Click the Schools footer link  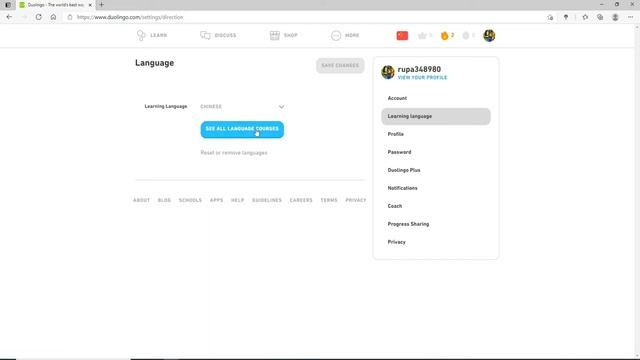(190, 200)
